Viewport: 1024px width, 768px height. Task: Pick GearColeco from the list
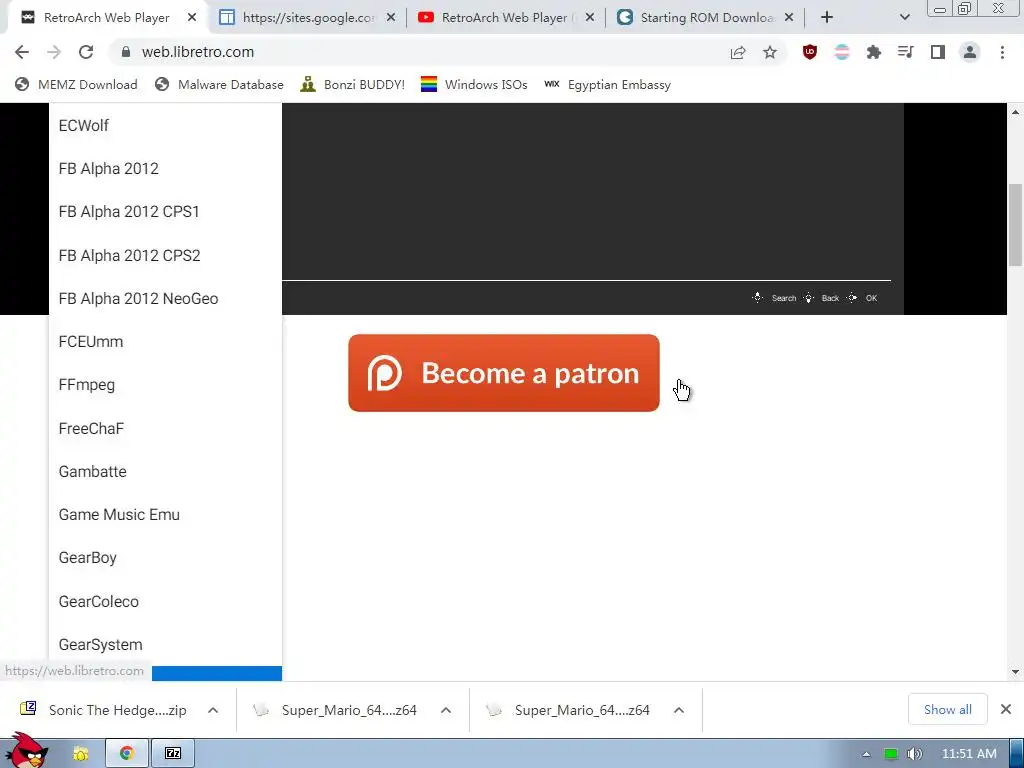(165, 601)
